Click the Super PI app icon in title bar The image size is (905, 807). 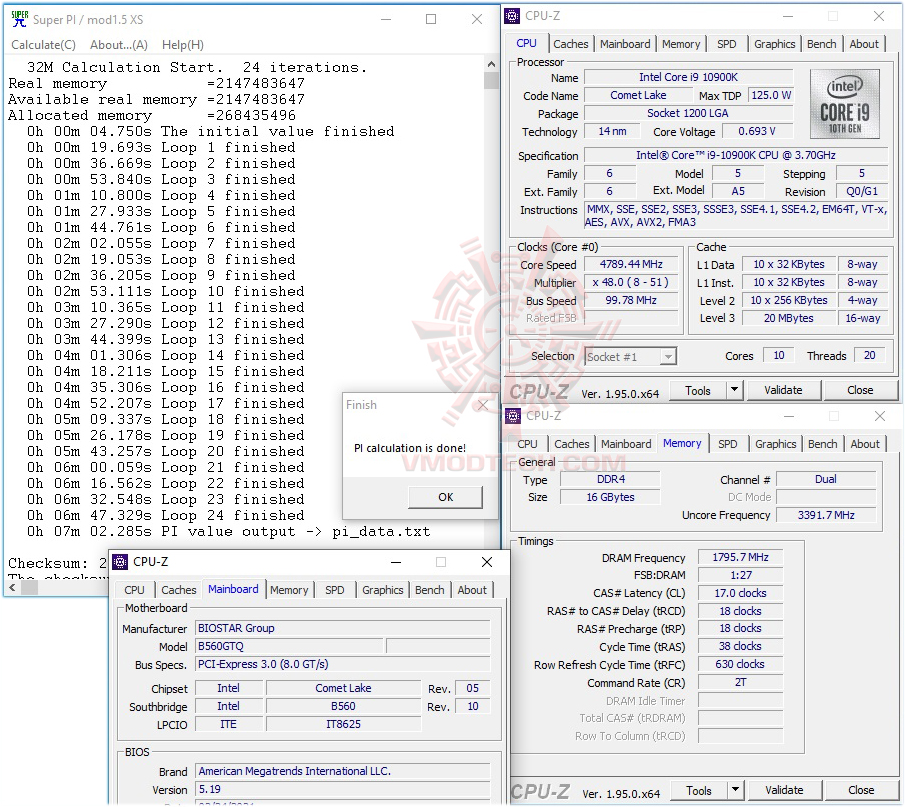19,18
